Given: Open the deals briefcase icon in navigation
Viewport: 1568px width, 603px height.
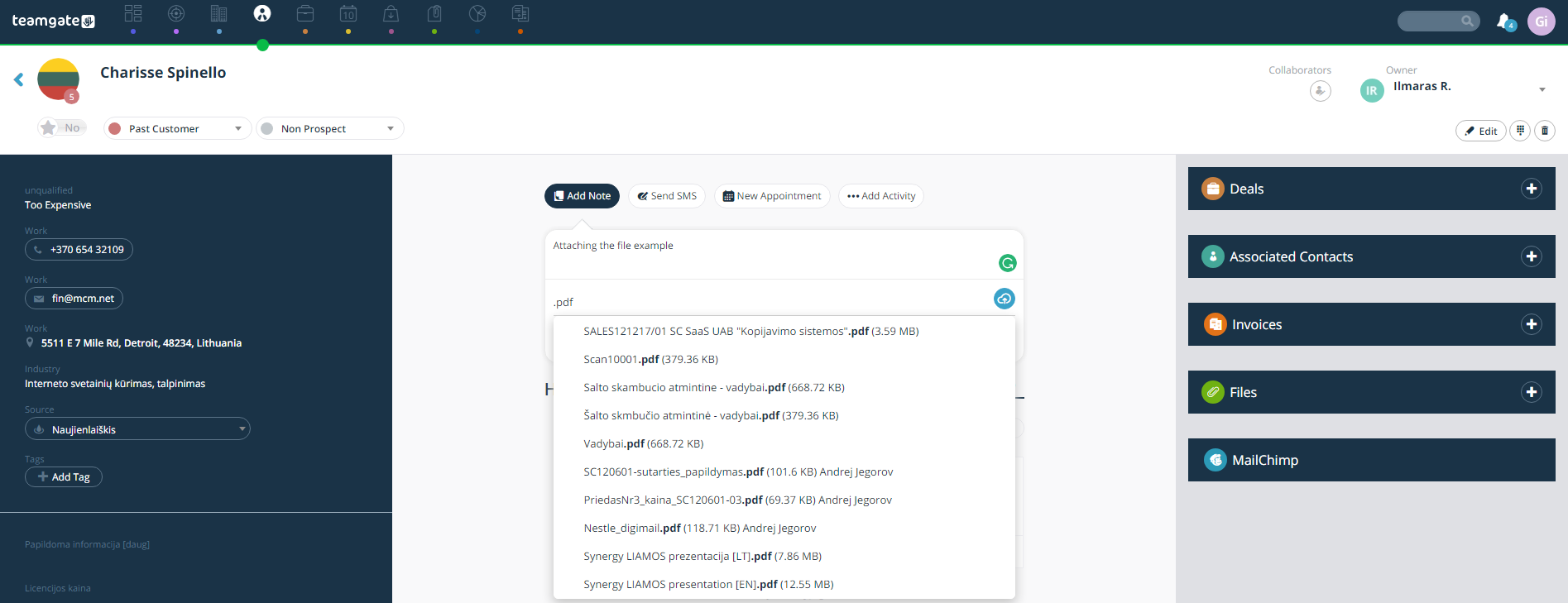Looking at the screenshot, I should 305,14.
